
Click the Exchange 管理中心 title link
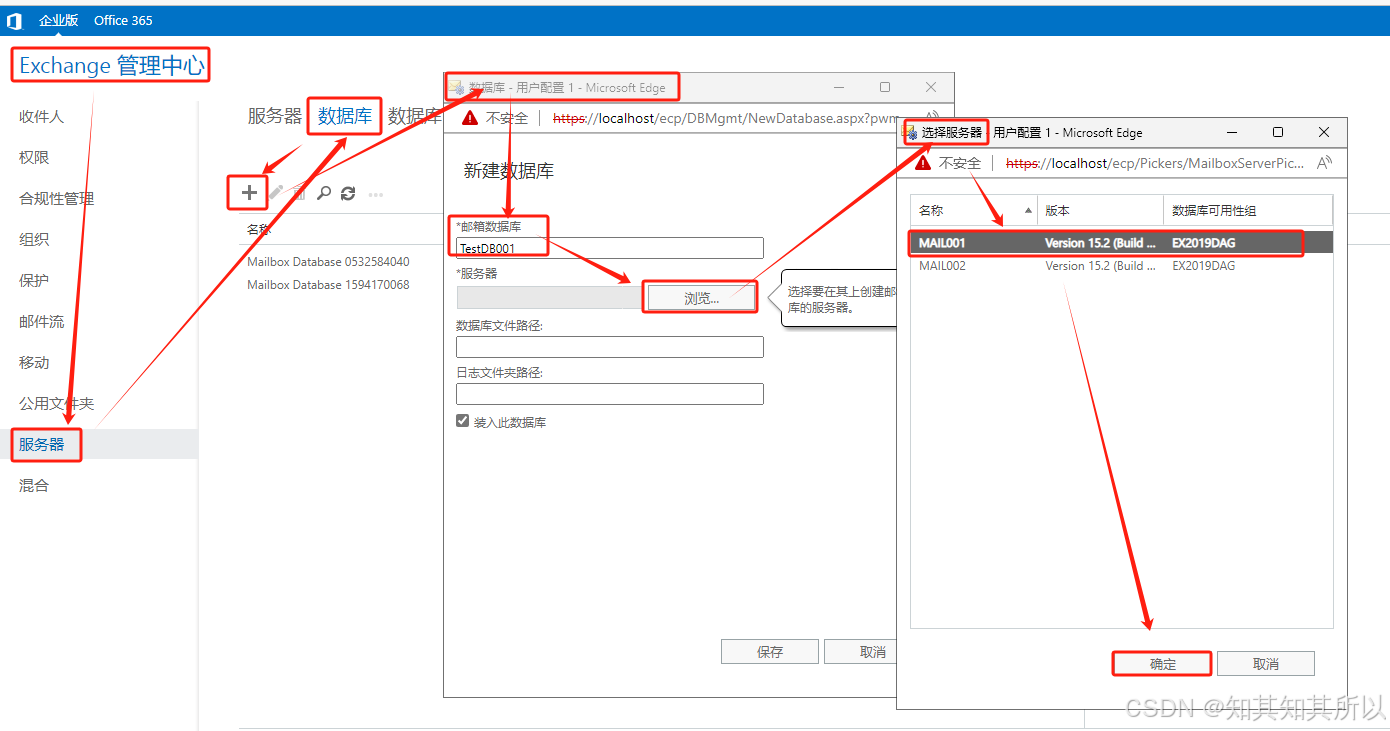point(111,66)
